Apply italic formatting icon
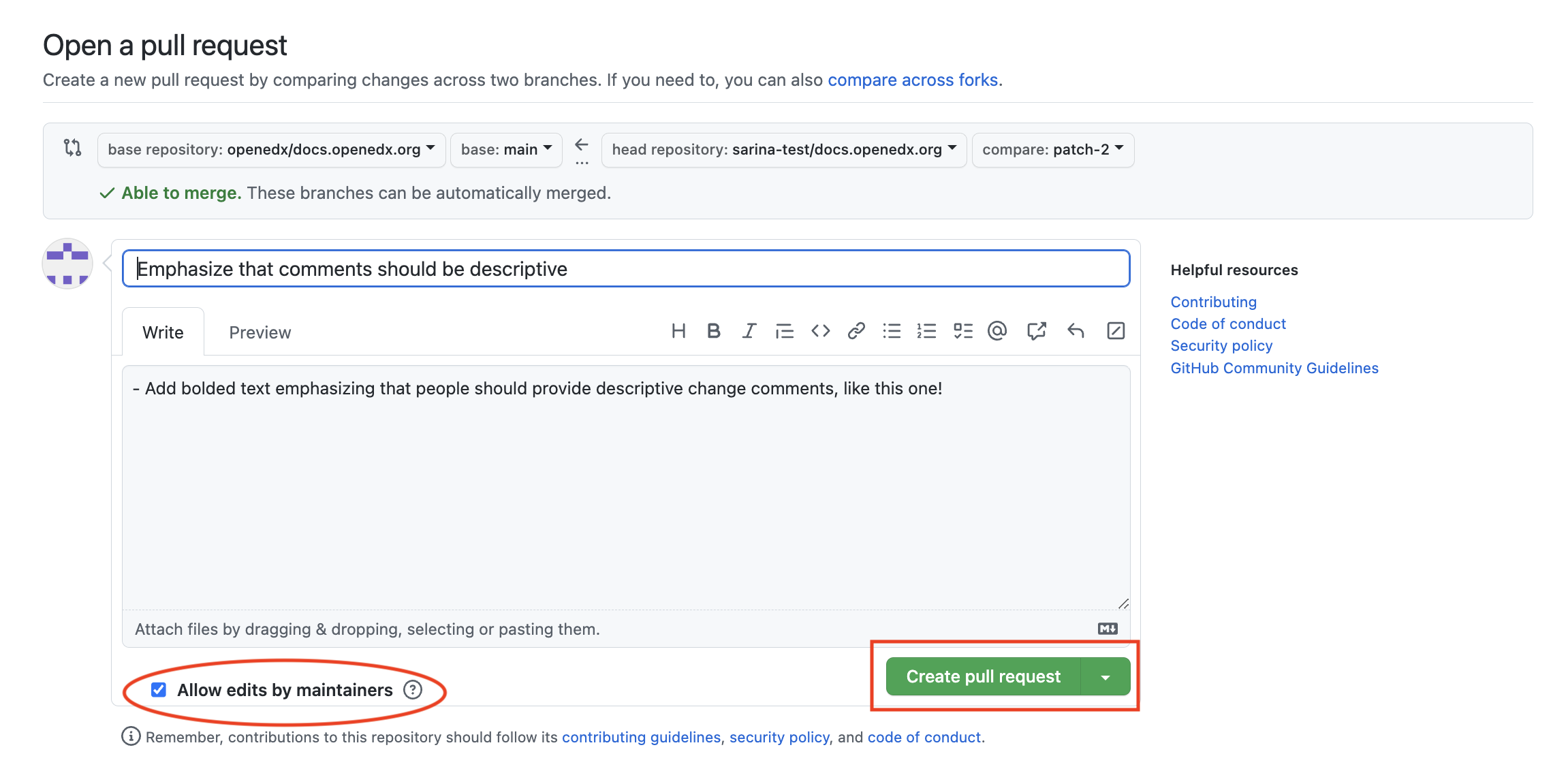Viewport: 1568px width, 771px height. click(x=749, y=331)
